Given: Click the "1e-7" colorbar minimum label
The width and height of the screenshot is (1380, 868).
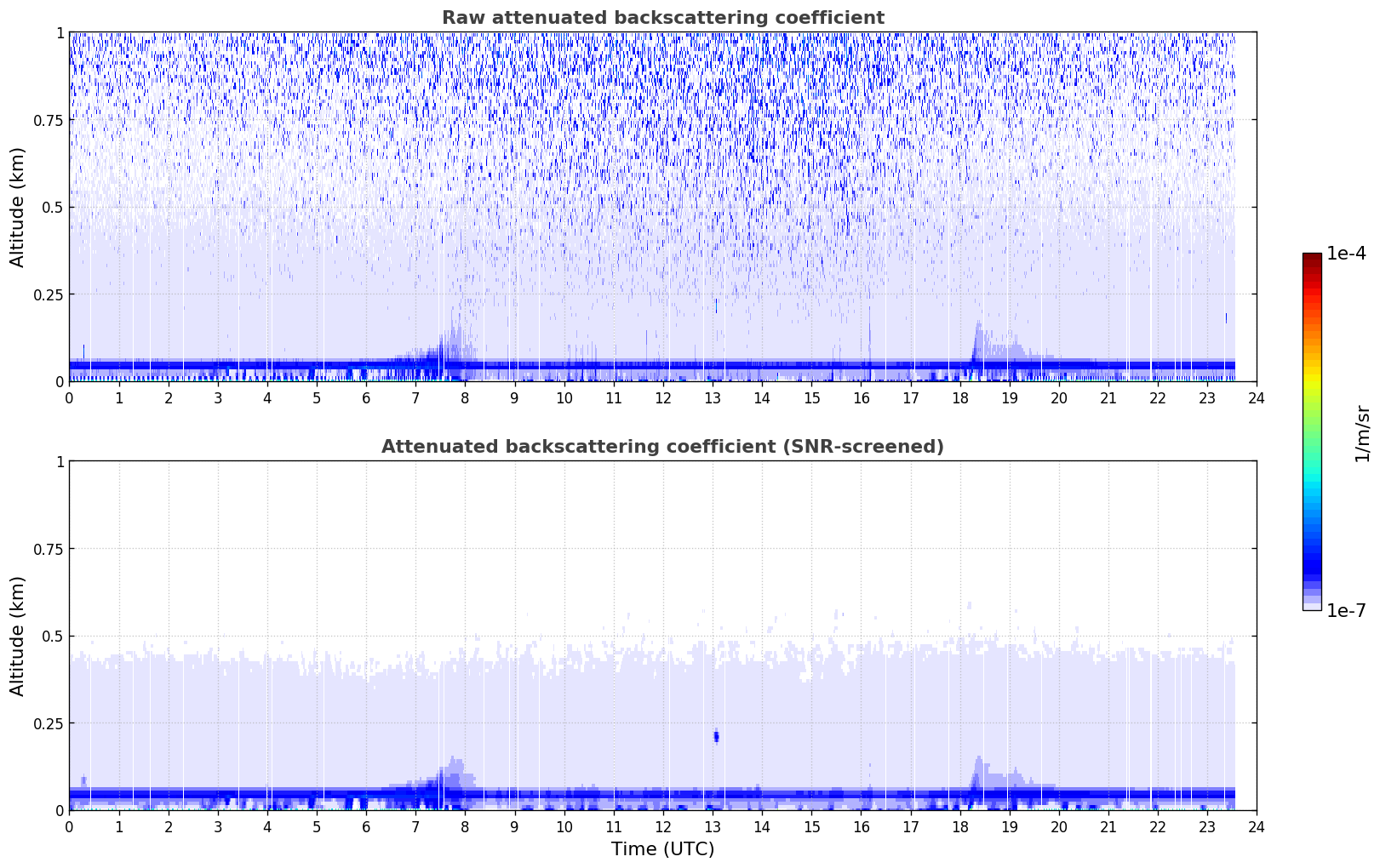Looking at the screenshot, I should pyautogui.click(x=1345, y=610).
